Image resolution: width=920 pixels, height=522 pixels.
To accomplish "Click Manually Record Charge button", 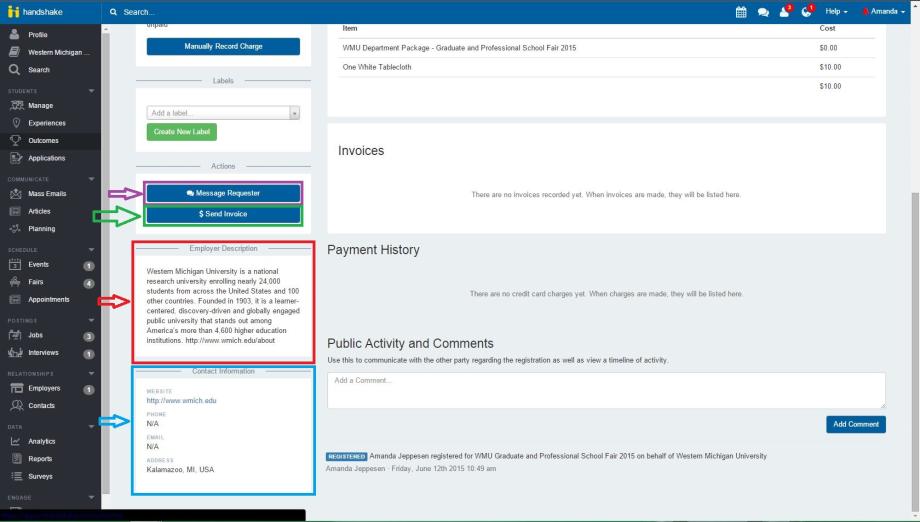I will (x=223, y=46).
